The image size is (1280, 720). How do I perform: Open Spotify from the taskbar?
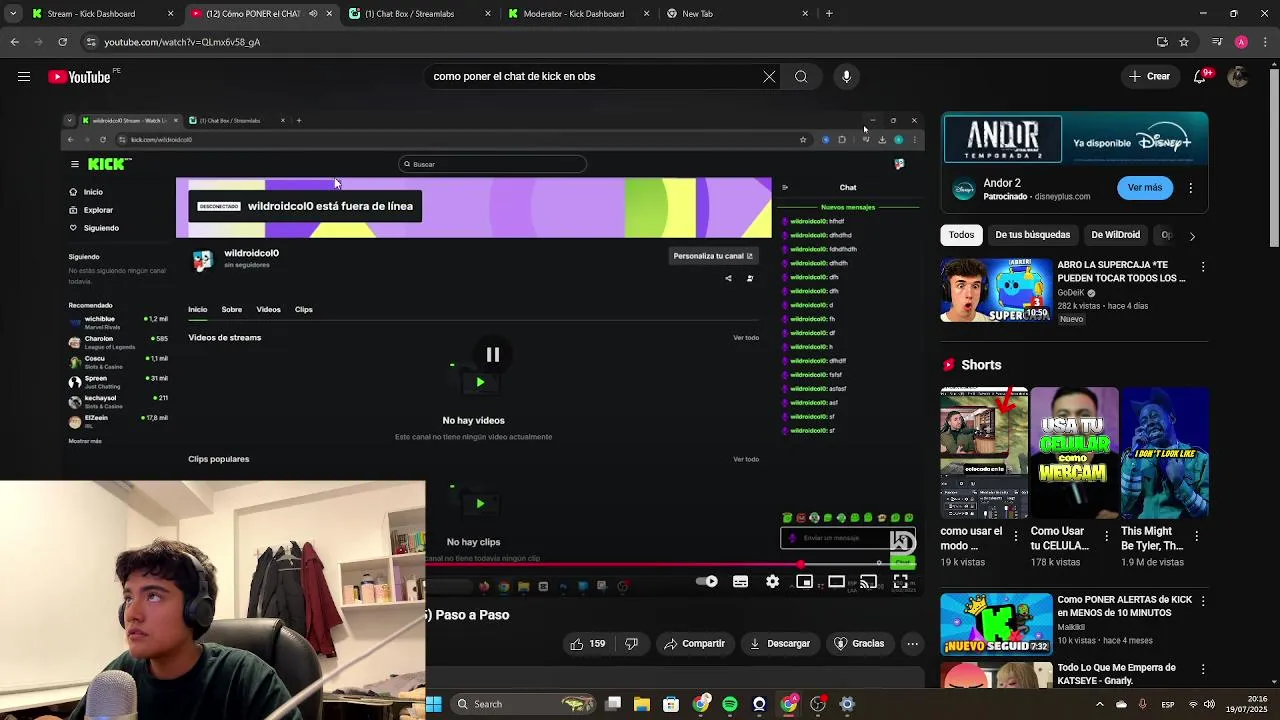click(x=730, y=704)
